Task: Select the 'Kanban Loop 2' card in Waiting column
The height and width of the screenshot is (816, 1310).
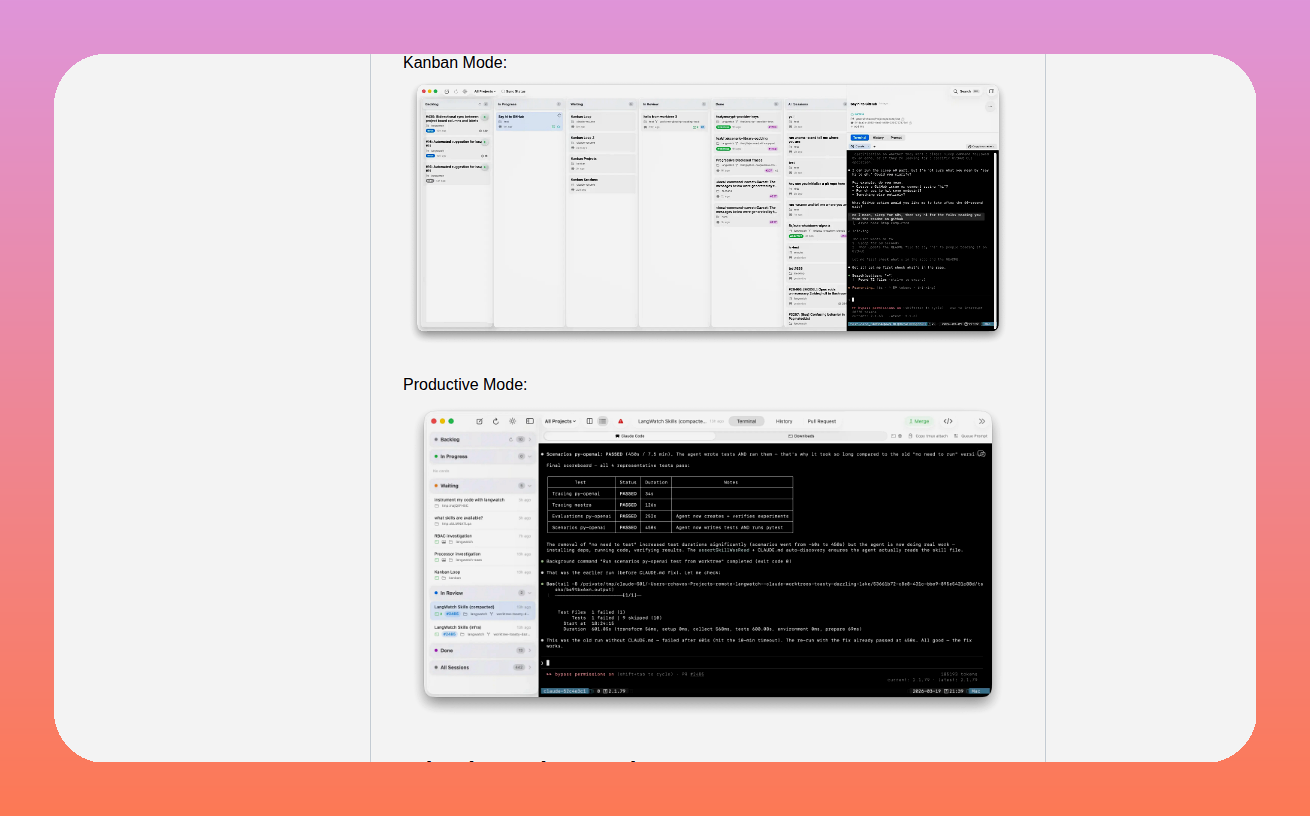Action: pos(601,142)
